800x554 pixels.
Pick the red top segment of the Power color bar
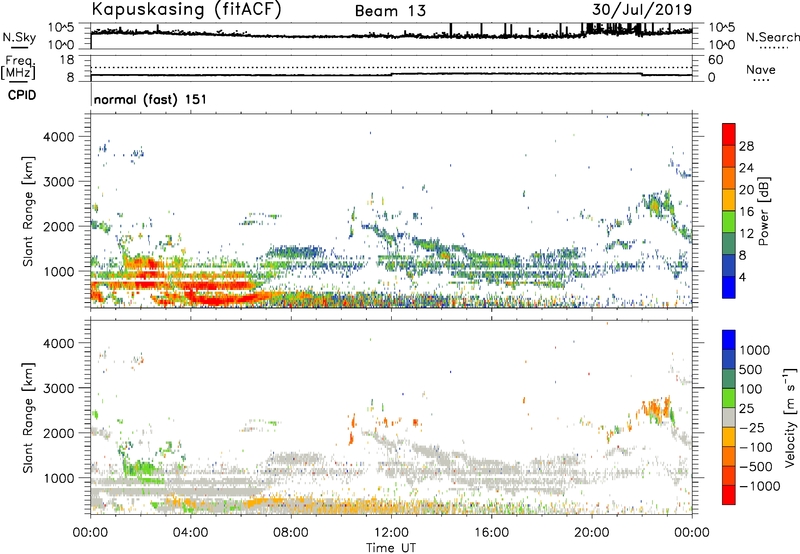click(x=729, y=135)
